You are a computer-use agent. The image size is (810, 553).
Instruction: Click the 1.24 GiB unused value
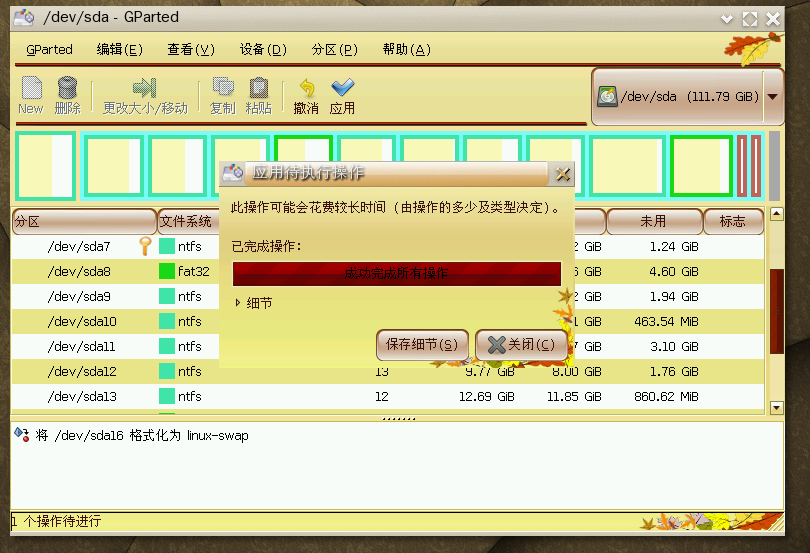[x=674, y=247]
